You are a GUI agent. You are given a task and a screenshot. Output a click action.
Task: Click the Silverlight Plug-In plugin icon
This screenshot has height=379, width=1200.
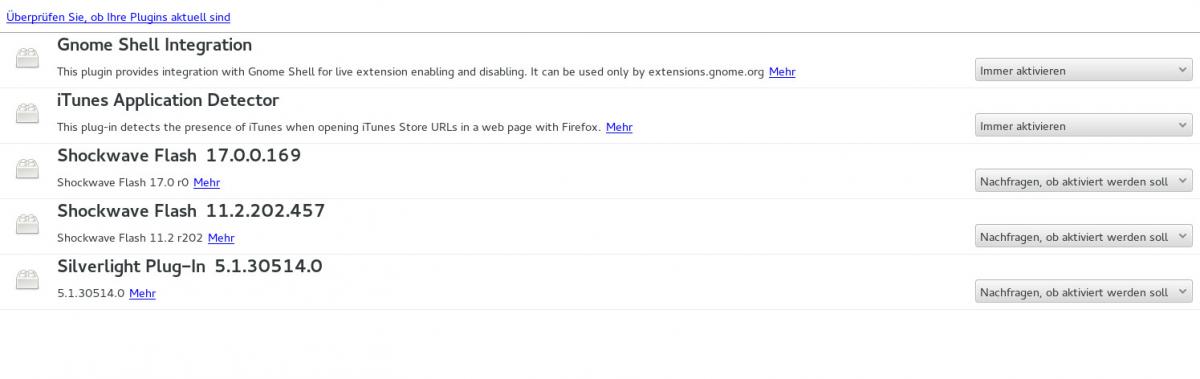click(28, 281)
